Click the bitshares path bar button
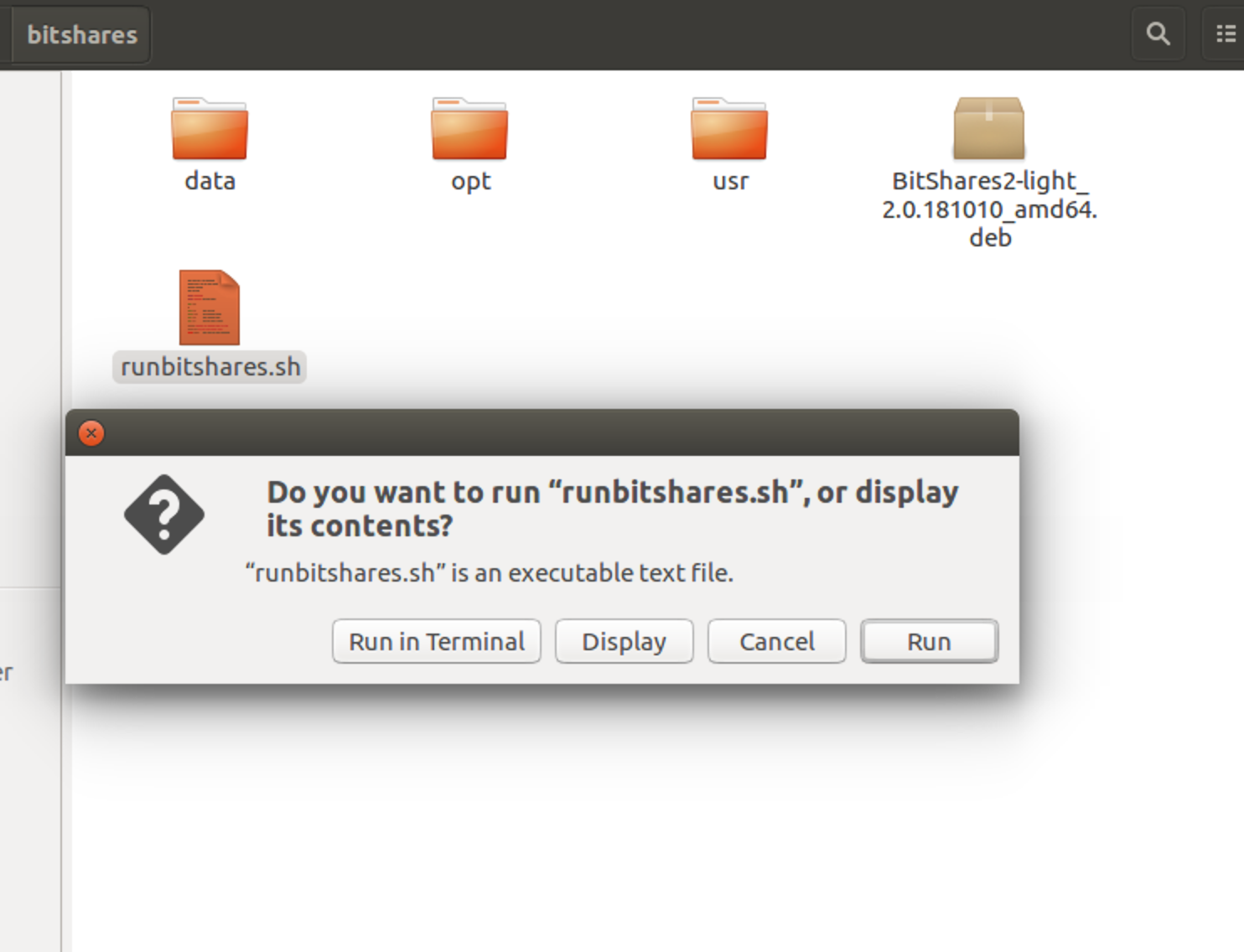The width and height of the screenshot is (1244, 952). pos(82,34)
